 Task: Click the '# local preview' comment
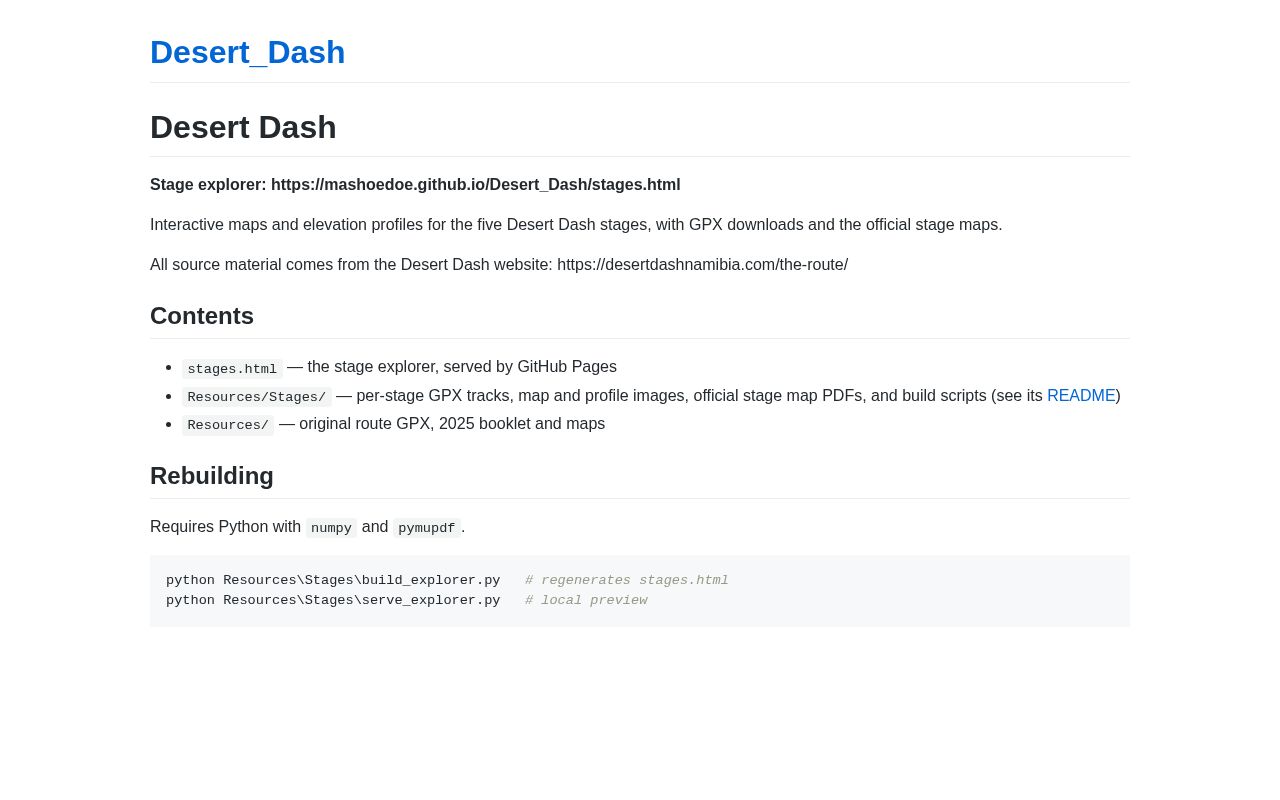coord(586,601)
